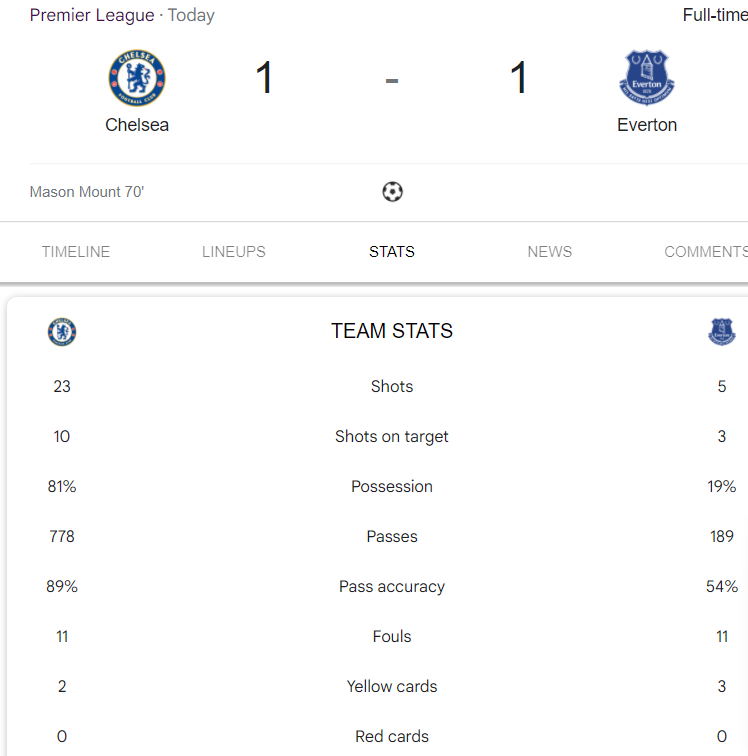Viewport: 748px width, 756px height.
Task: Click the Full-time match status label
Action: pyautogui.click(x=714, y=15)
